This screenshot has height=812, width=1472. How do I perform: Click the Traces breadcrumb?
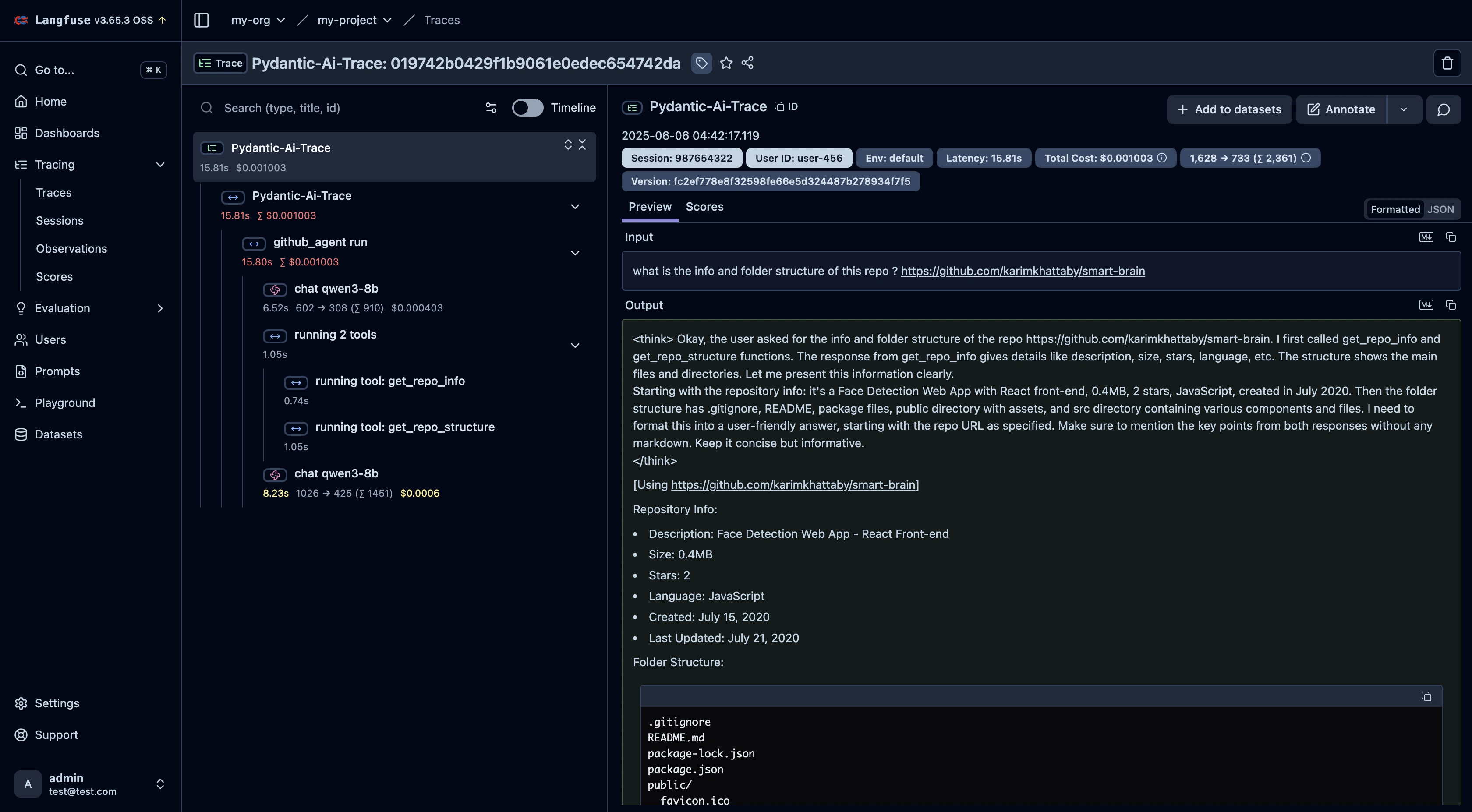pos(442,20)
